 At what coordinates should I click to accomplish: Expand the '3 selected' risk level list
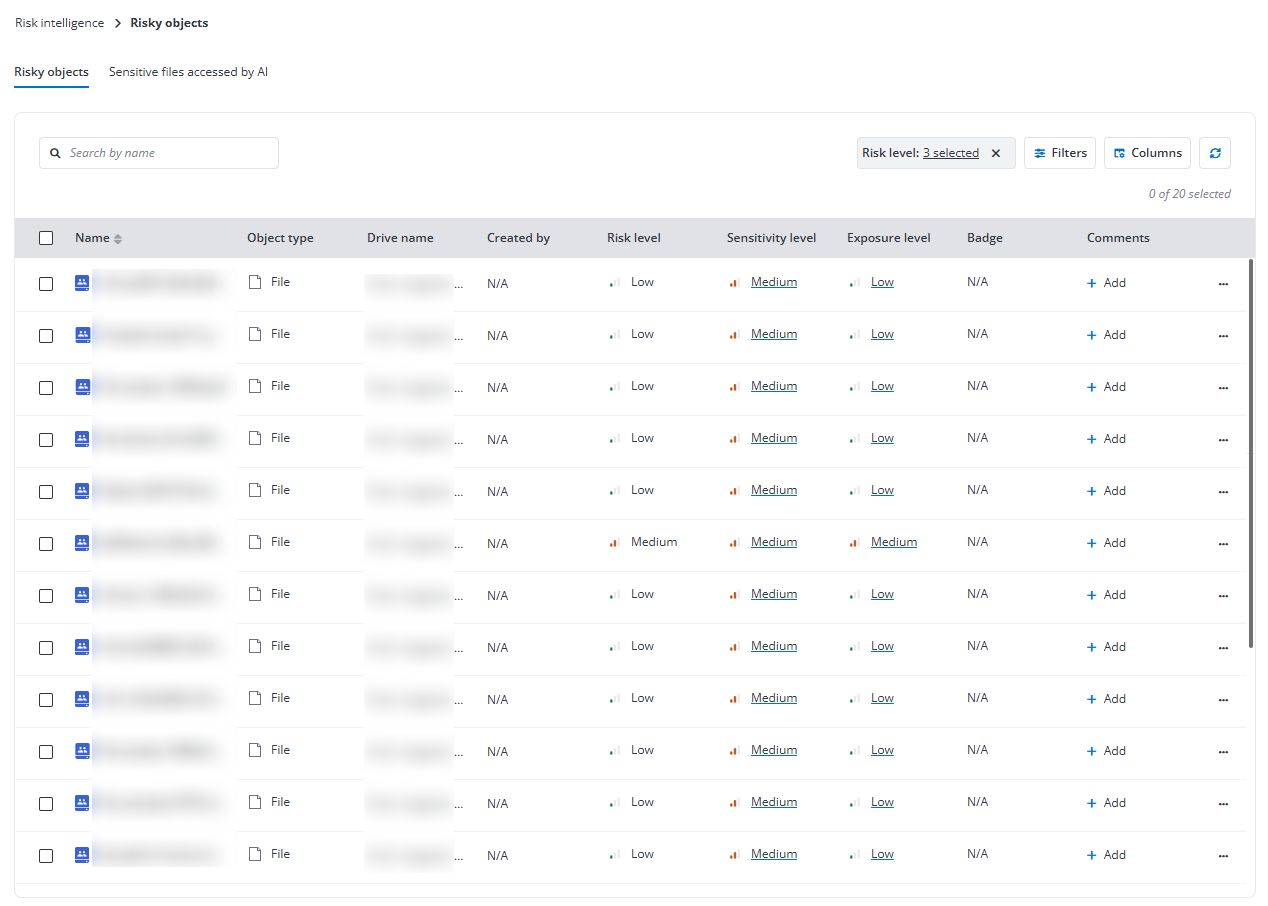point(950,153)
